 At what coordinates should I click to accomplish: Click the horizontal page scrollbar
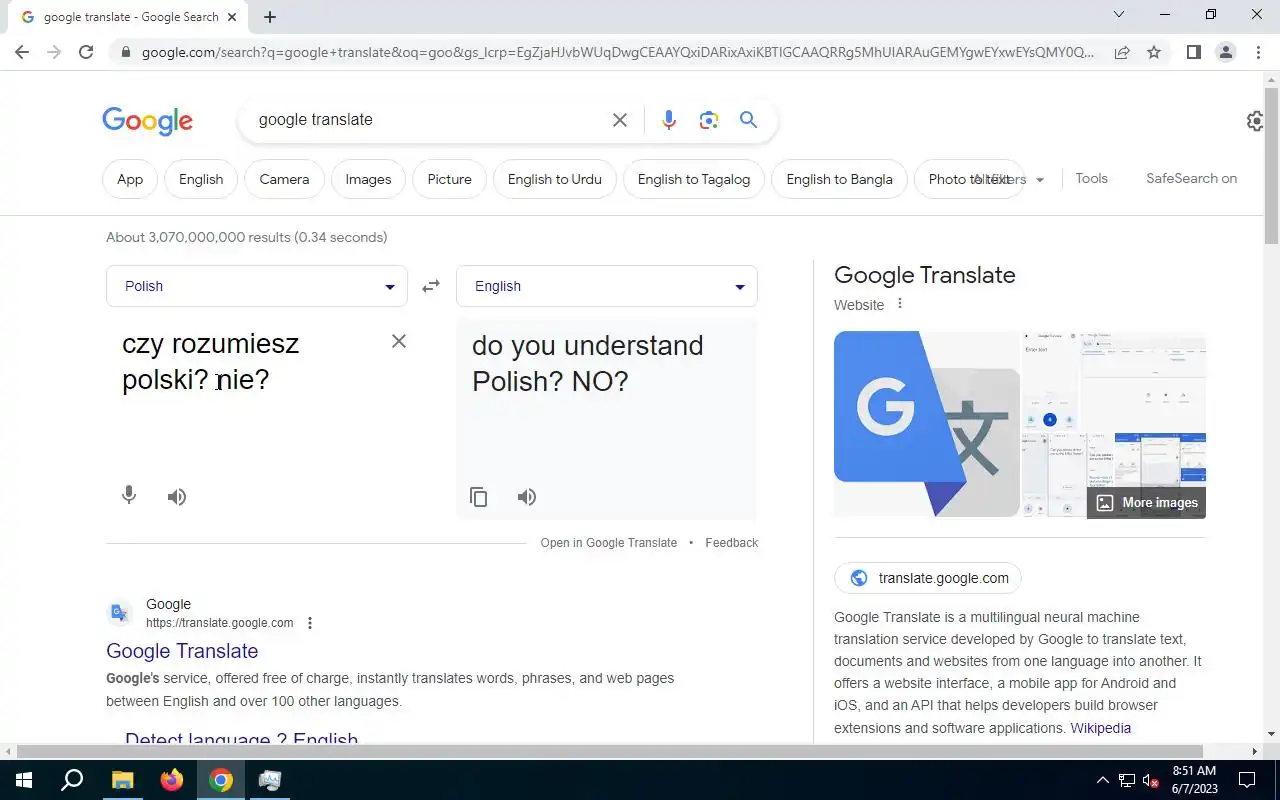point(610,751)
